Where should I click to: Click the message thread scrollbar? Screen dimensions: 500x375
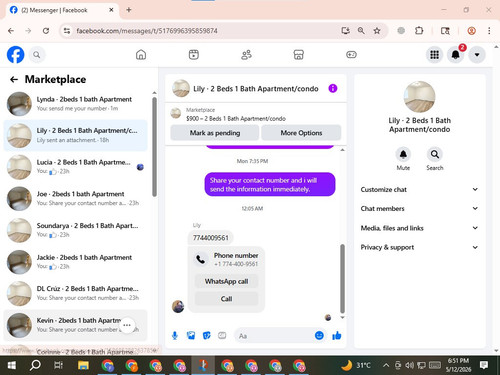[342, 278]
